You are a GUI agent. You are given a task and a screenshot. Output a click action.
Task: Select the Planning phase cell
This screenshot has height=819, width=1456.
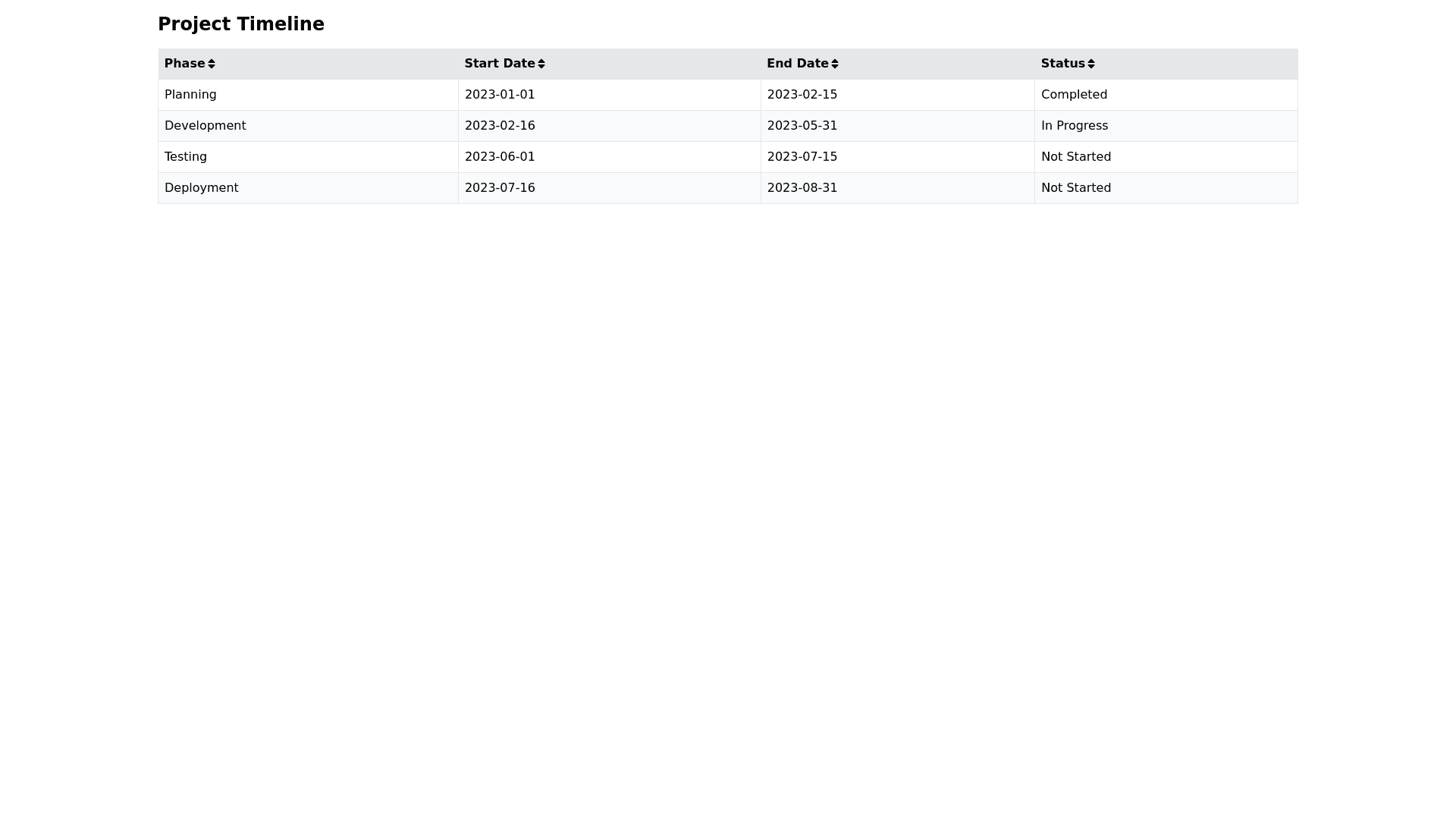[x=190, y=95]
